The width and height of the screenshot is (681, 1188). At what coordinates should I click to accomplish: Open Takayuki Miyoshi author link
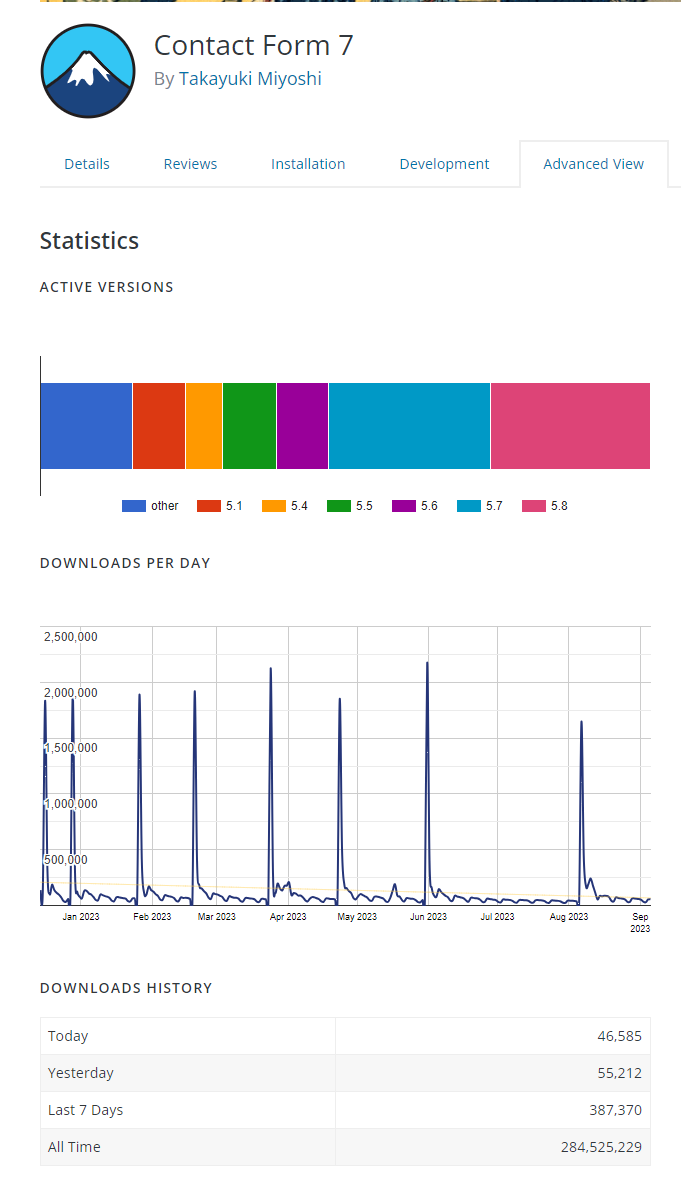(250, 79)
